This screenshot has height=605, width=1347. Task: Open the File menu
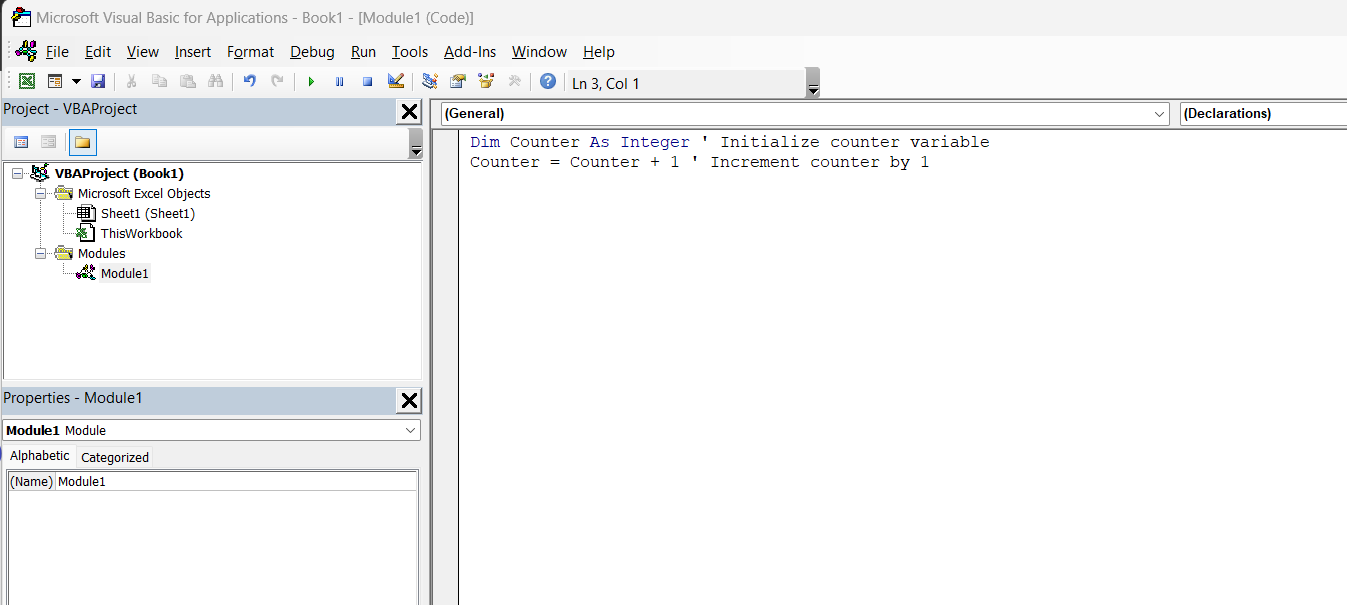click(57, 51)
